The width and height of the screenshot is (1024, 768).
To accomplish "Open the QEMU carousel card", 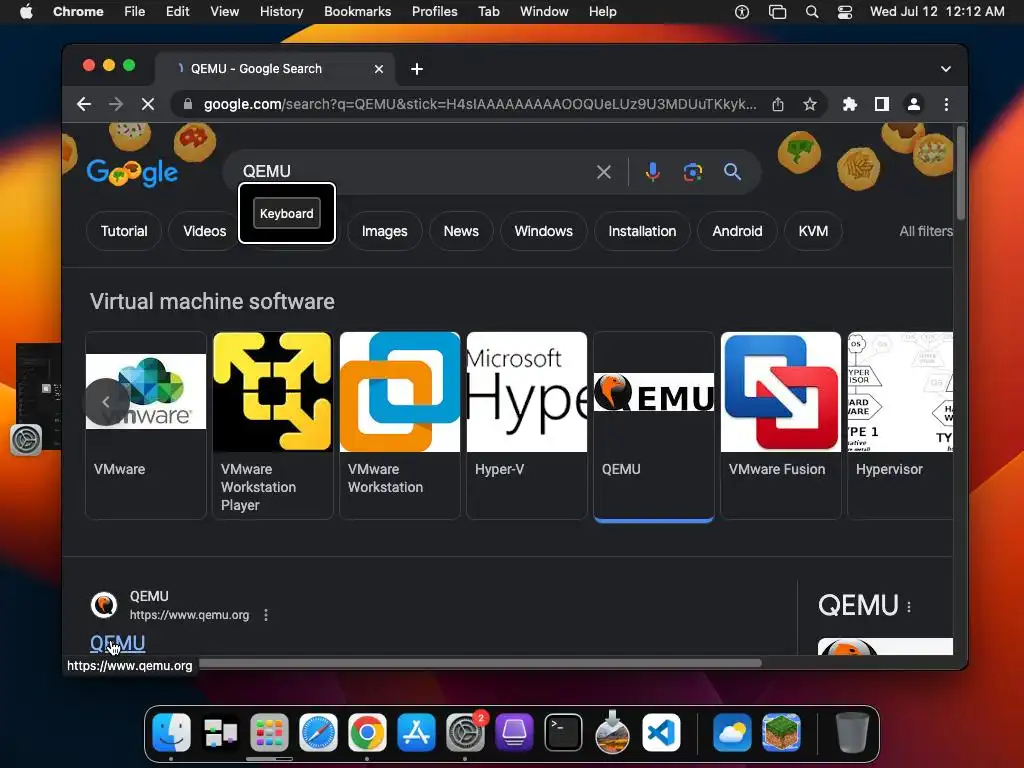I will (654, 425).
